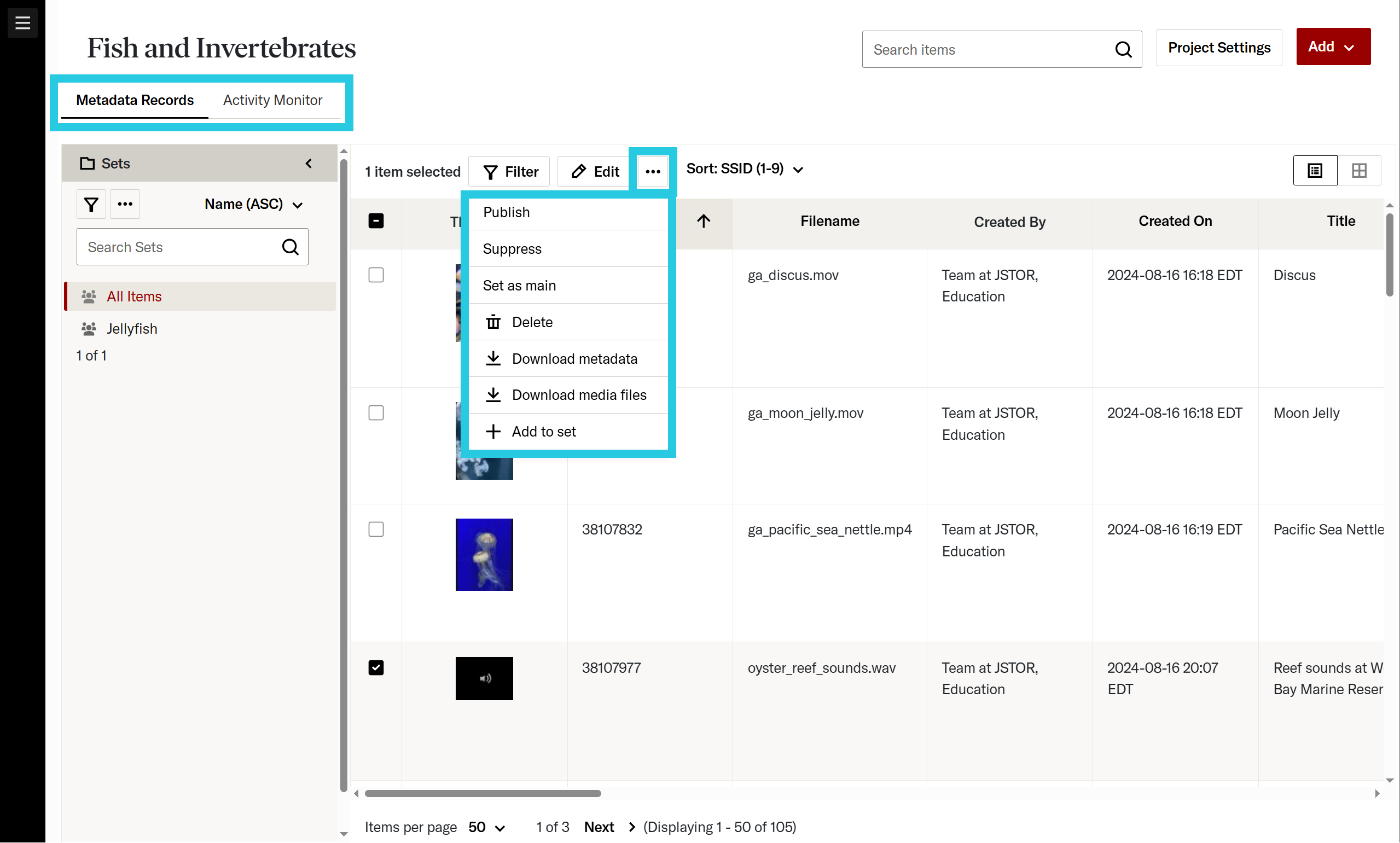Viewport: 1400px width, 843px height.
Task: Click the oyster_reef_sounds.wav filename cell
Action: pyautogui.click(x=821, y=667)
